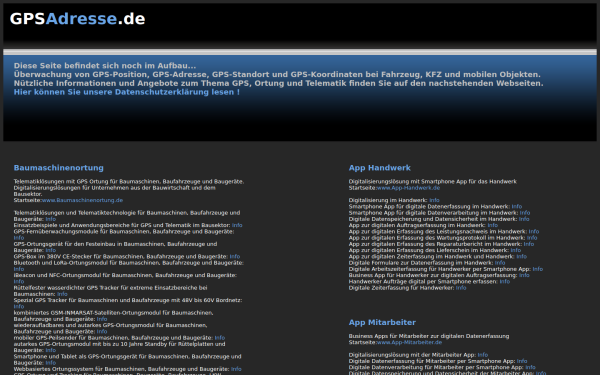
Task: Open Info for mobiler GPS-Peilsender
Action: 220,338
